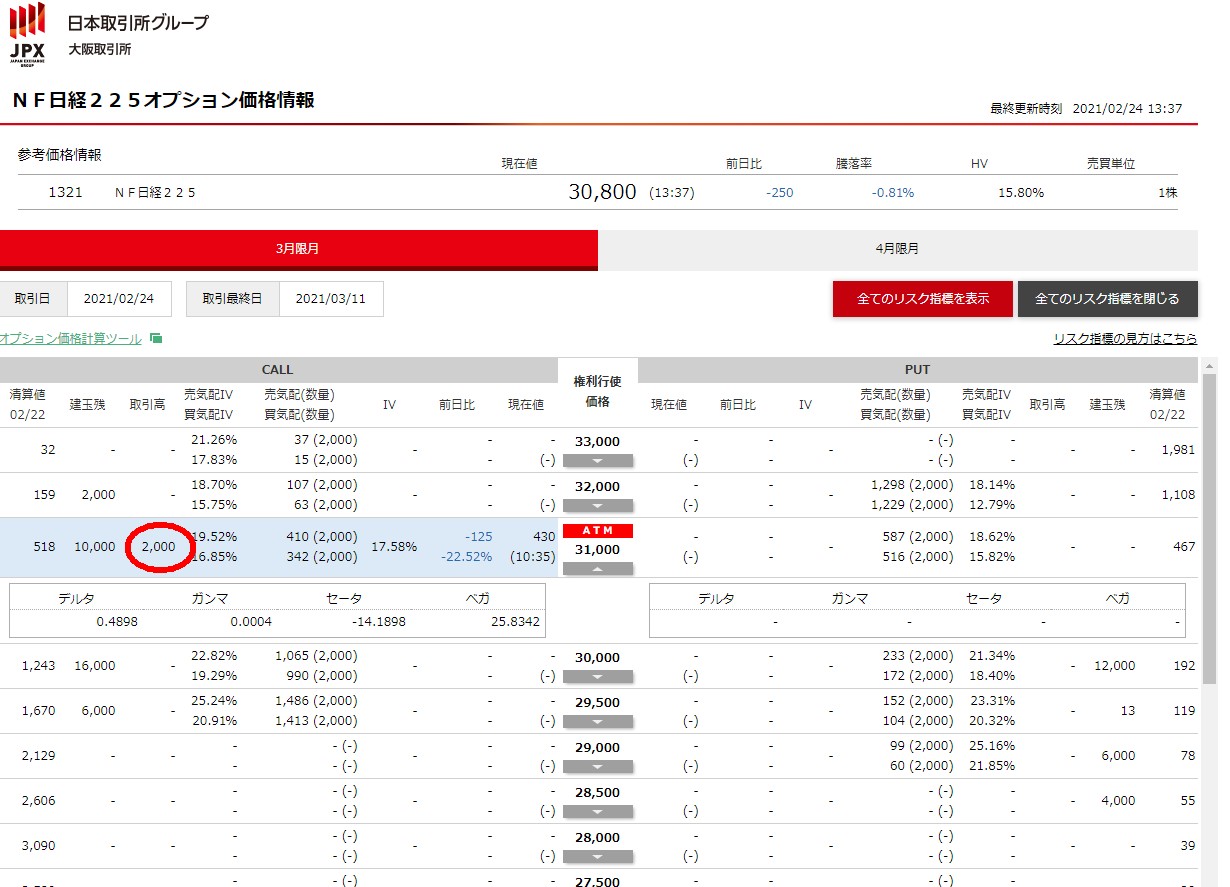Click 全てのリスク指標を表示 button
Screen dimensions: 1230x887
(923, 299)
